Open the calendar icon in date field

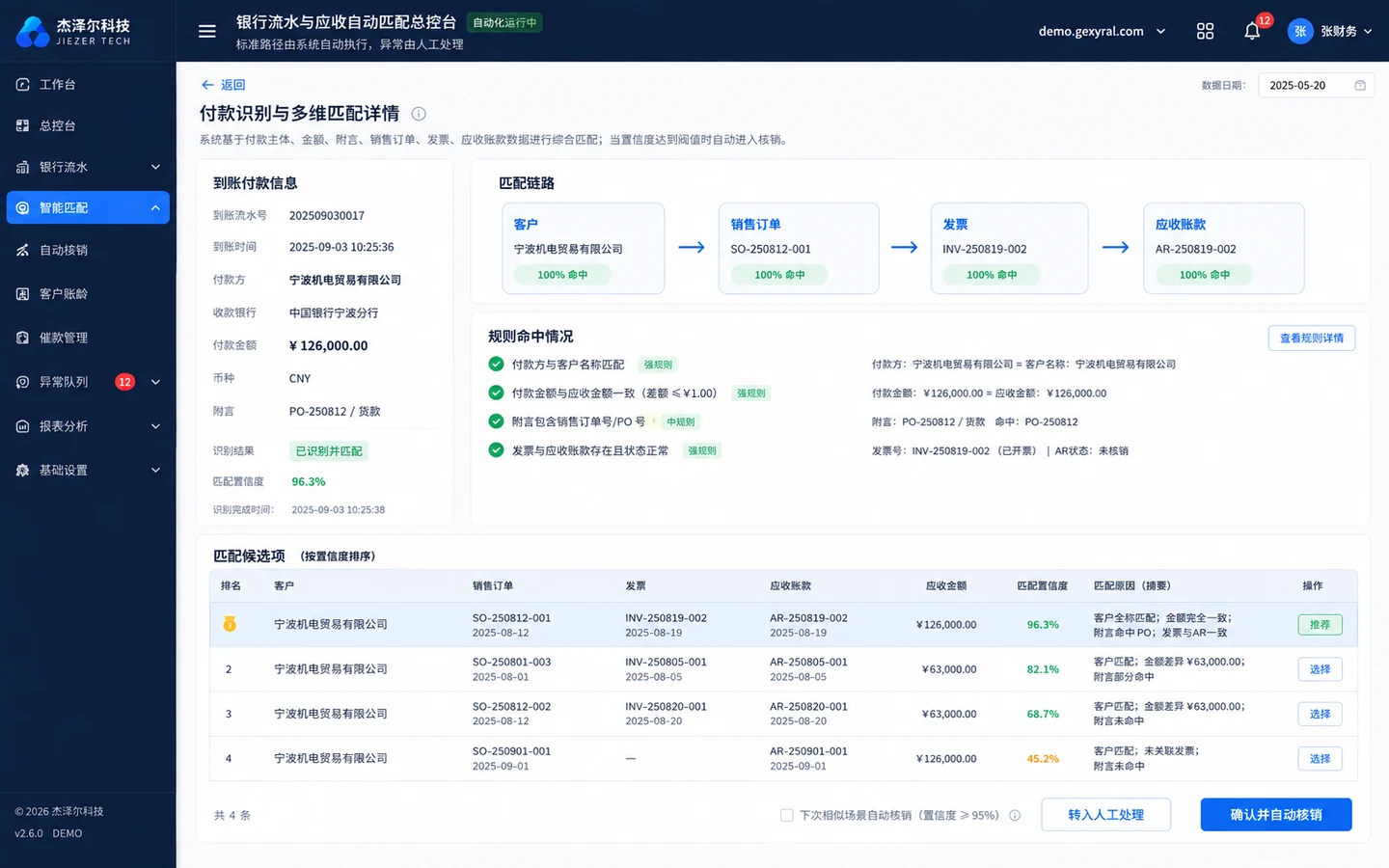click(1360, 85)
